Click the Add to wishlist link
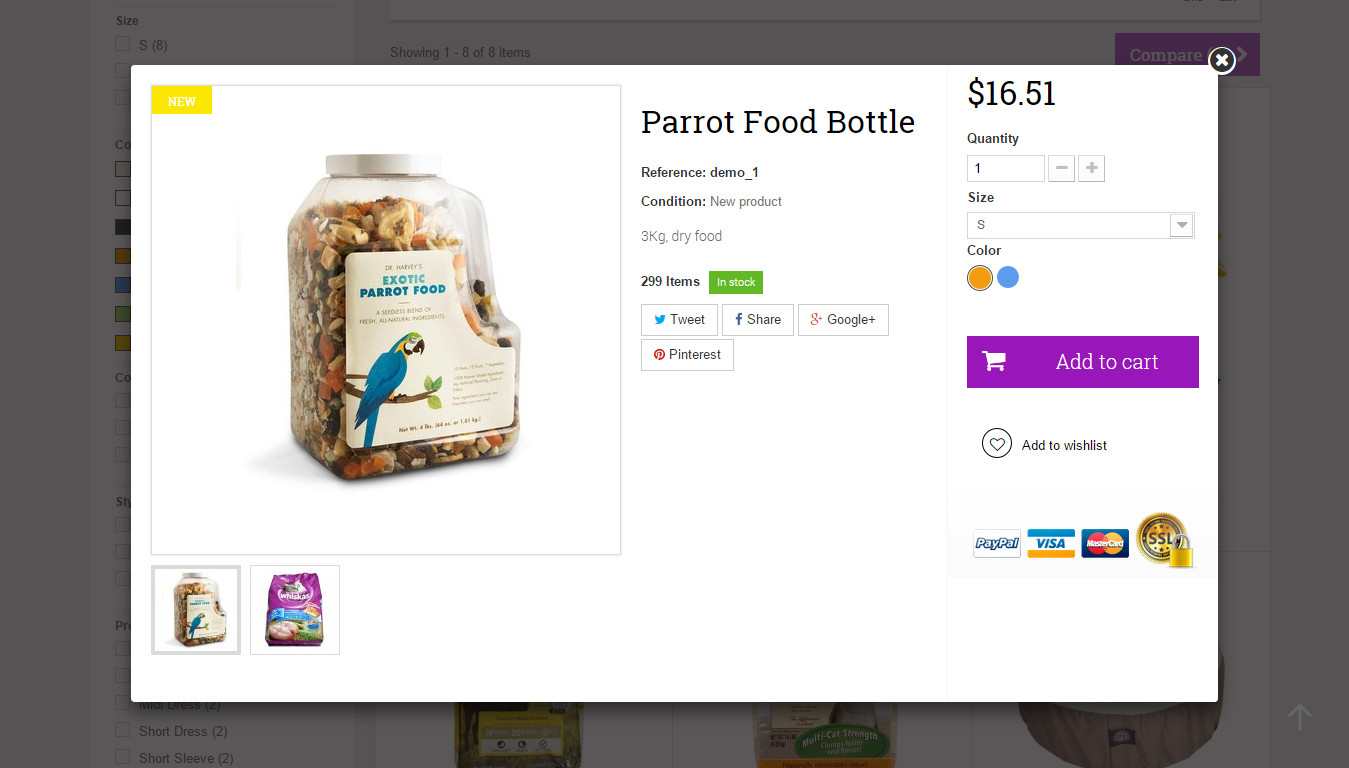1349x768 pixels. coord(1064,446)
